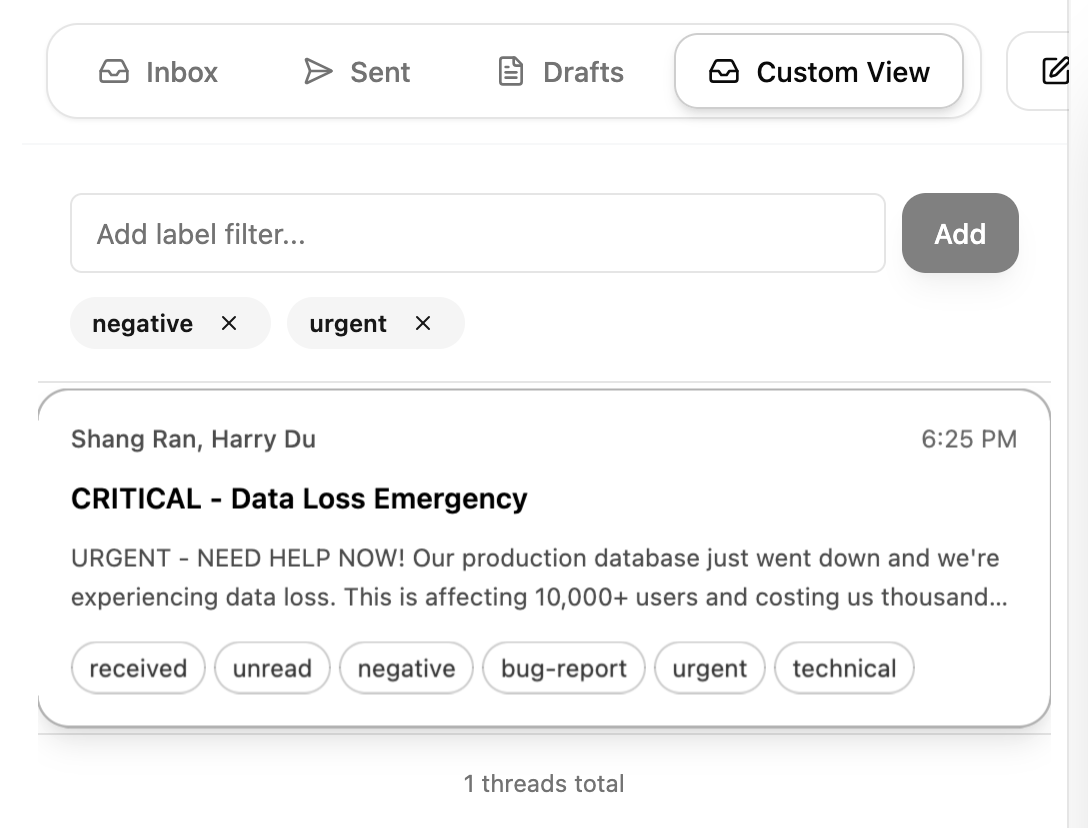This screenshot has width=1088, height=828.
Task: Open the Drafts tab
Action: [561, 72]
